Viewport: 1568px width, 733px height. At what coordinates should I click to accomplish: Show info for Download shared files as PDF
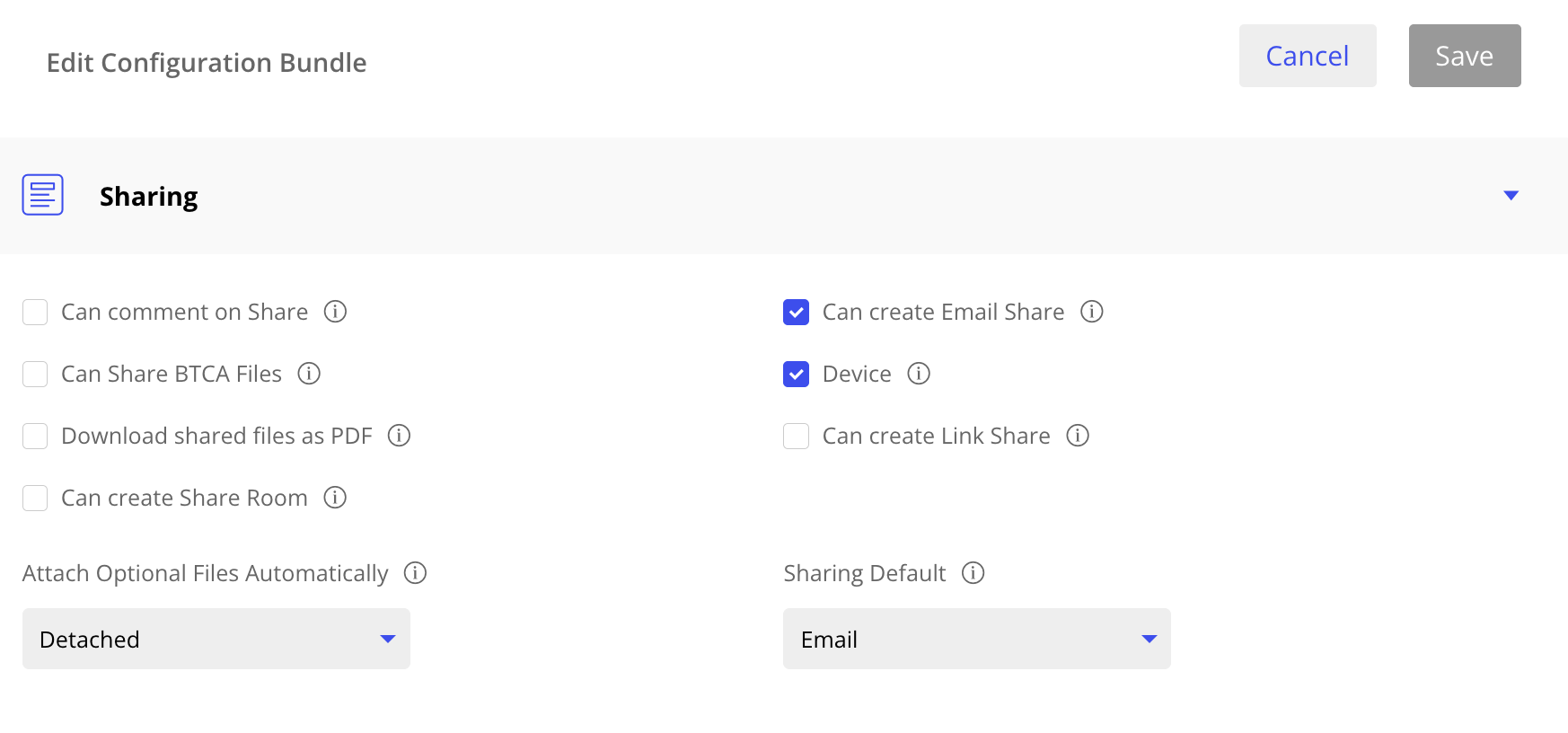pos(399,436)
